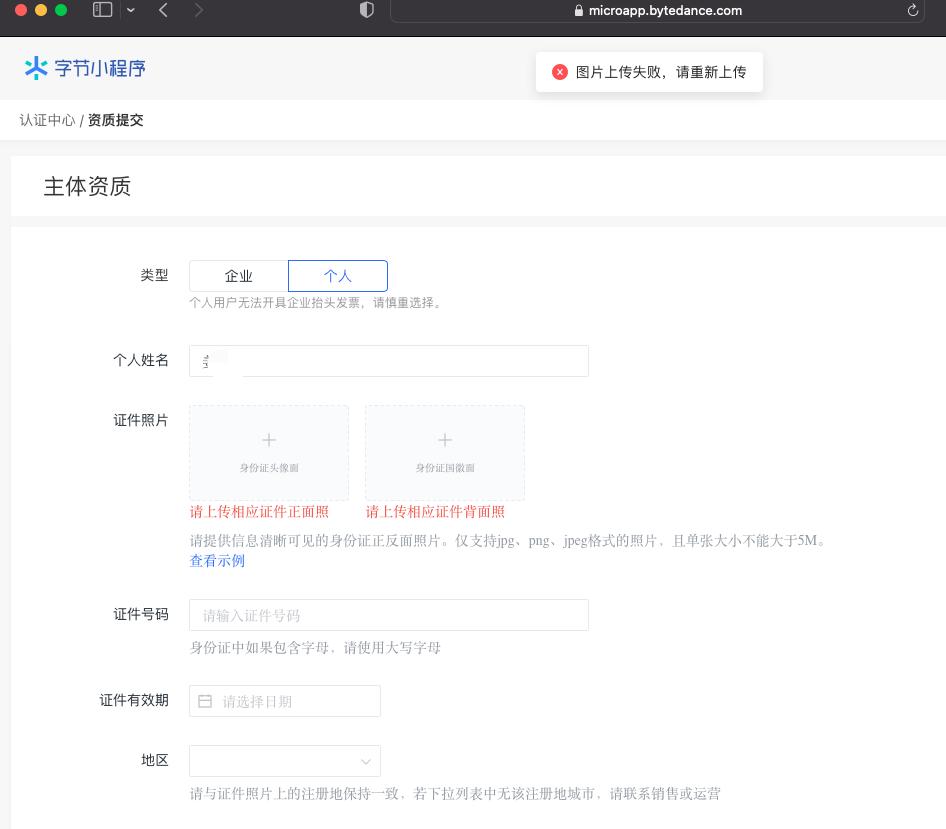Focus the 个人姓名 text field

(x=389, y=361)
